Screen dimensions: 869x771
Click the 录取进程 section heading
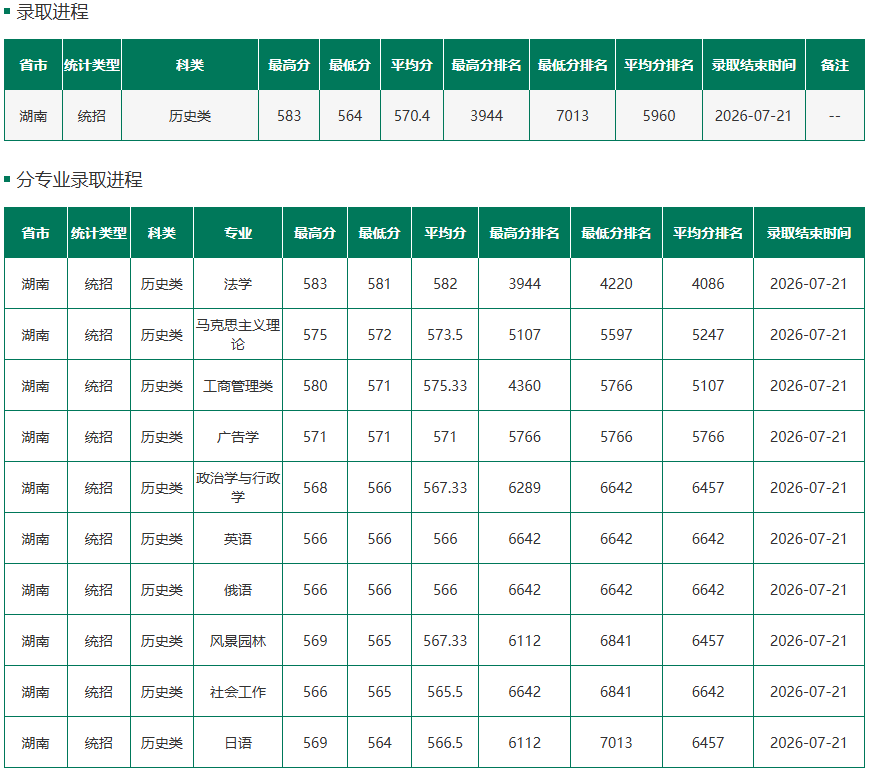52,12
